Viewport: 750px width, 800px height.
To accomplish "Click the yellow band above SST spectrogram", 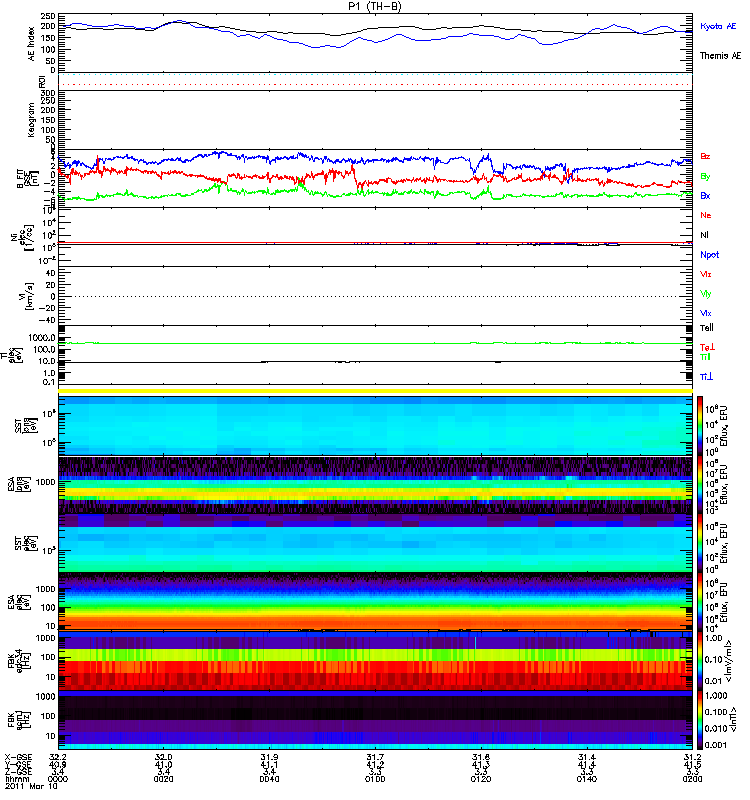I will point(375,391).
